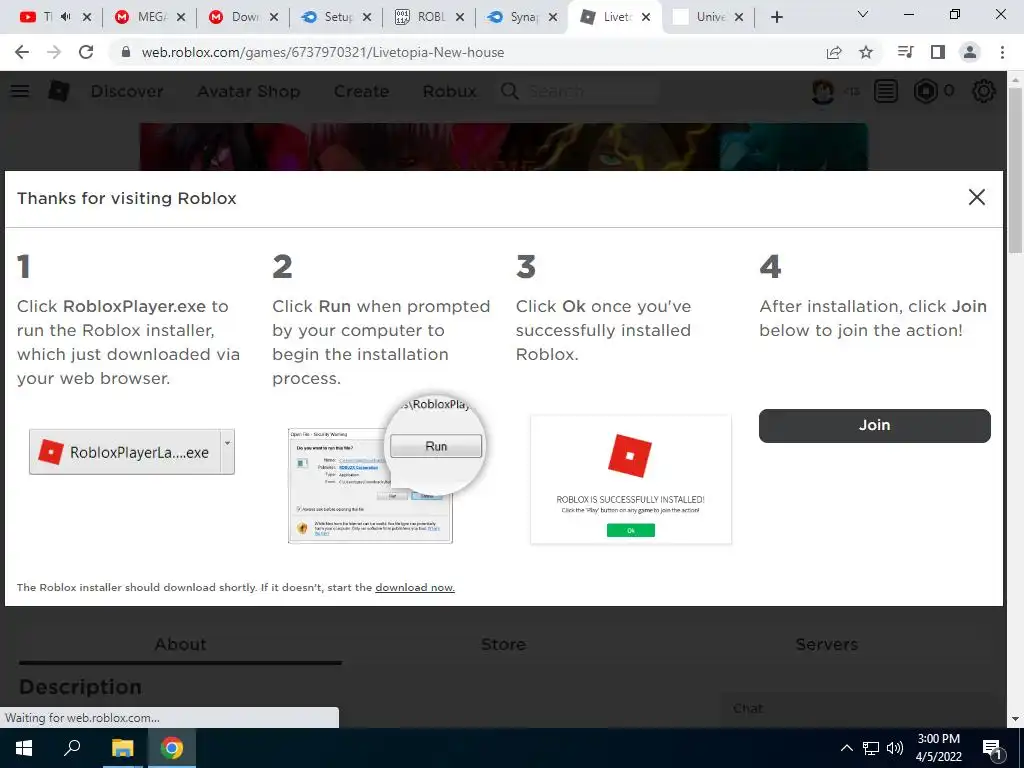This screenshot has height=768, width=1024.
Task: Open the volume tray icon
Action: 895,748
